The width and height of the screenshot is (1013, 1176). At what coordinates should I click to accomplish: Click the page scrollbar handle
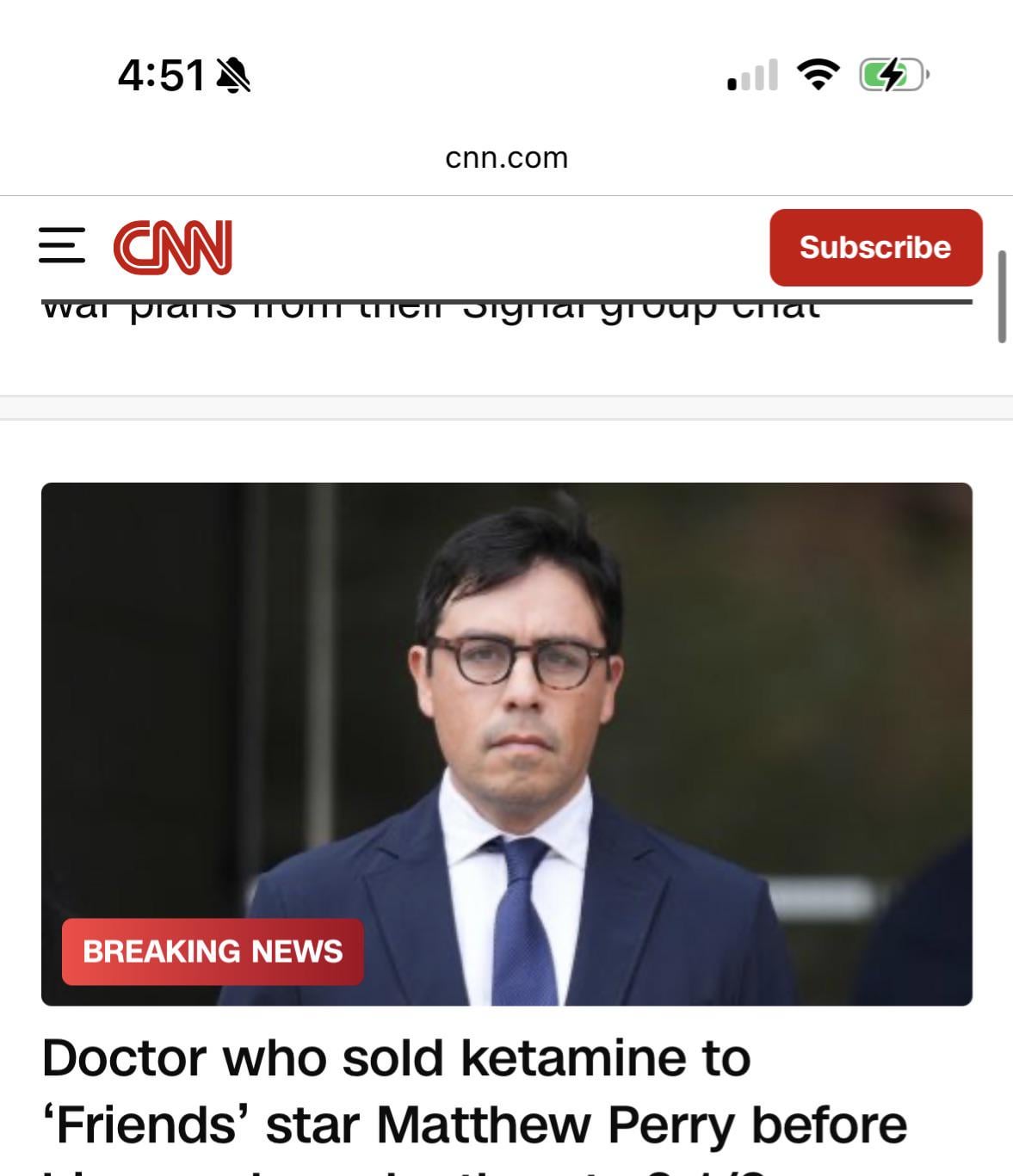click(x=1001, y=297)
